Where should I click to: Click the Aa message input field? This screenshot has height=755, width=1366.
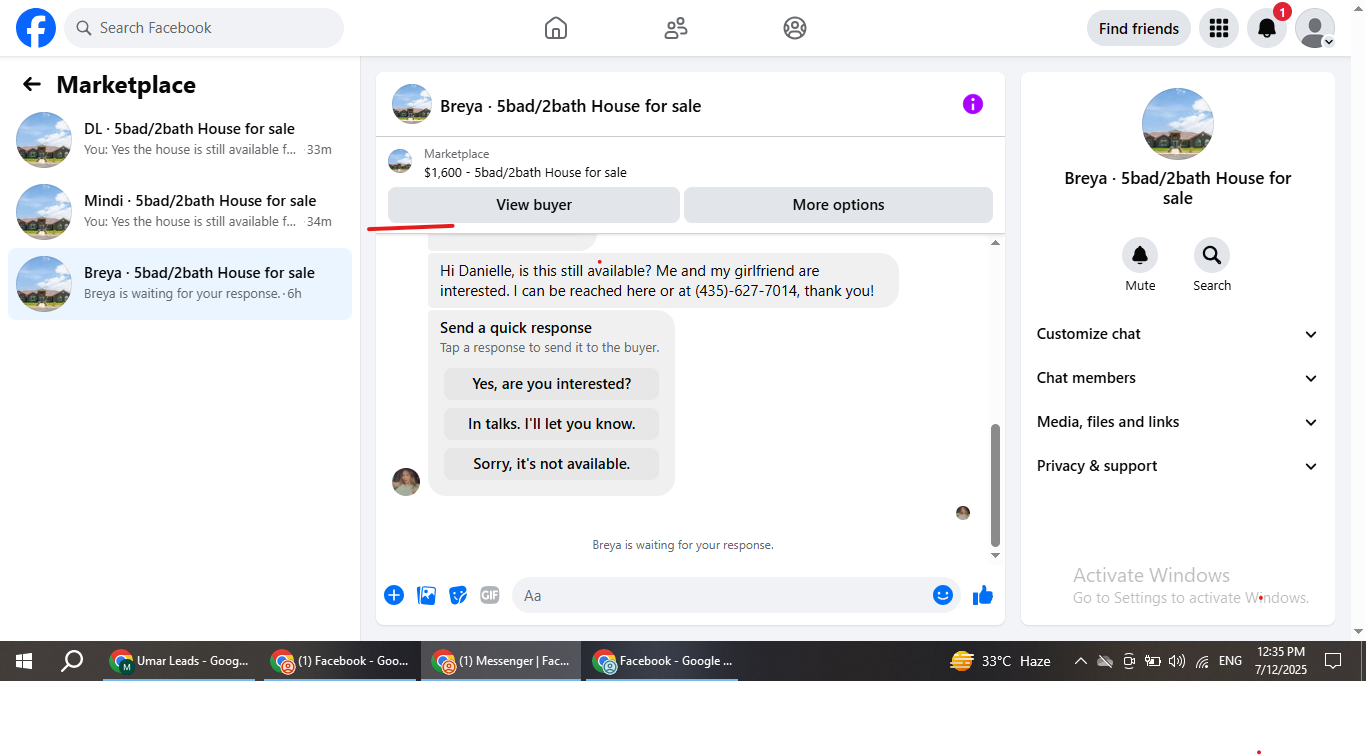pyautogui.click(x=722, y=595)
